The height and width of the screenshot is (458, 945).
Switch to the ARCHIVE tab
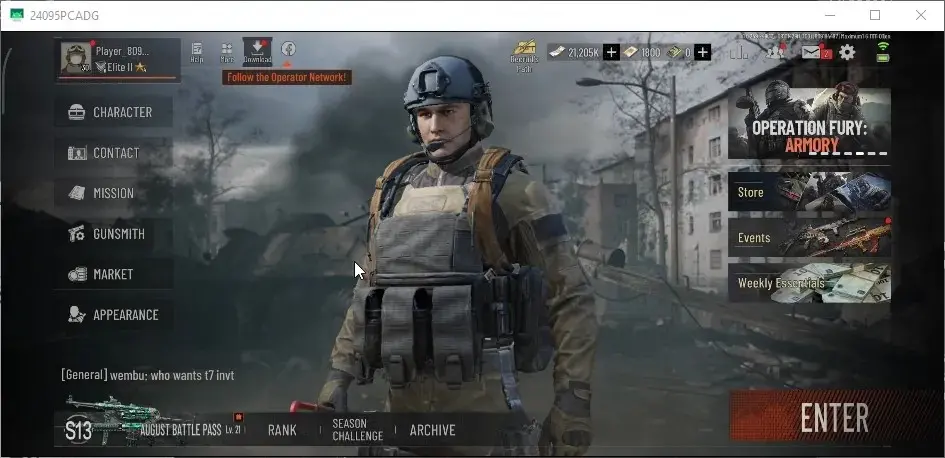432,430
